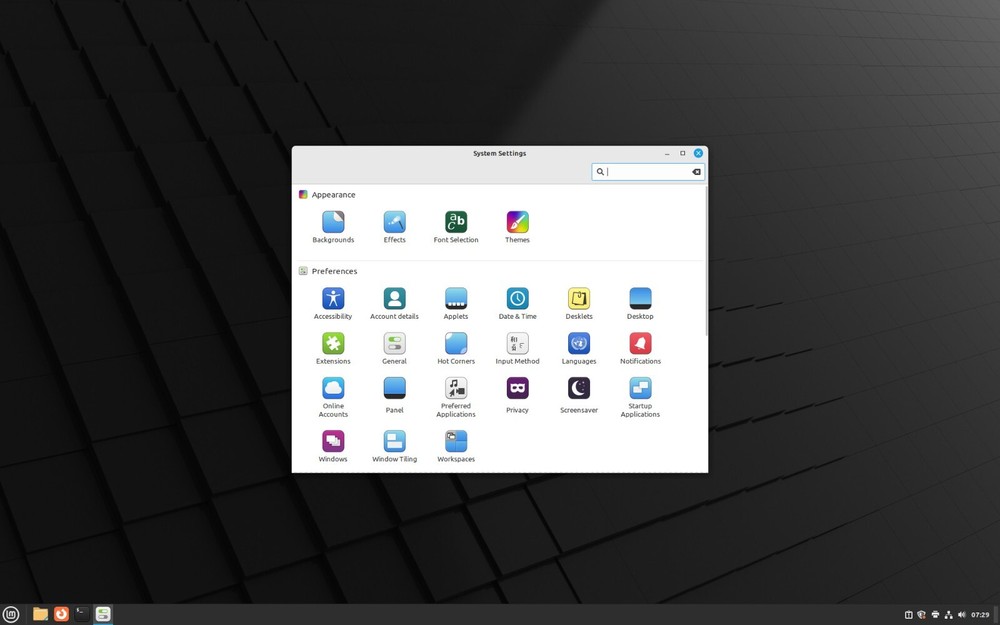Open the Applets settings
Image resolution: width=1000 pixels, height=625 pixels.
[x=456, y=299]
